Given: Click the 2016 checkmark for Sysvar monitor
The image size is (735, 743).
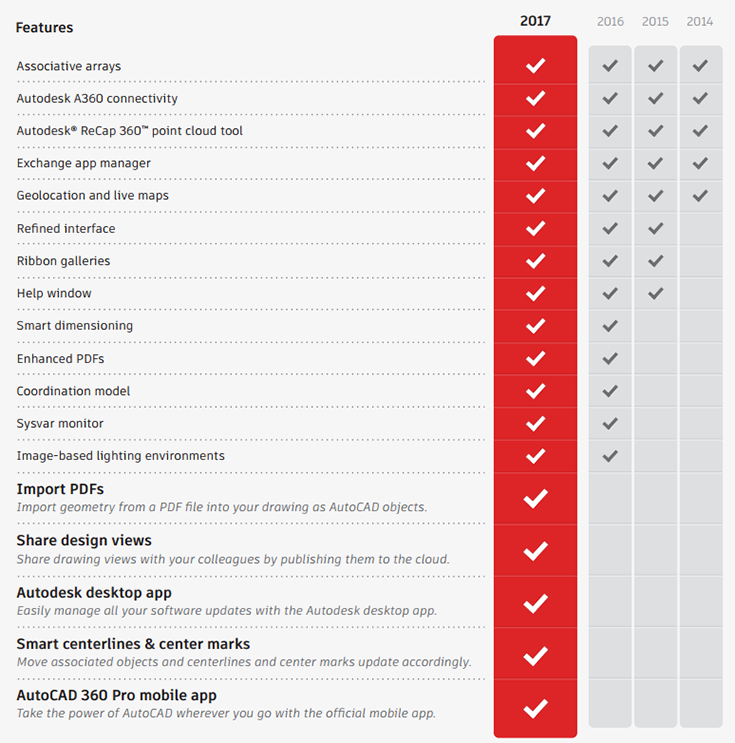Looking at the screenshot, I should [x=610, y=423].
